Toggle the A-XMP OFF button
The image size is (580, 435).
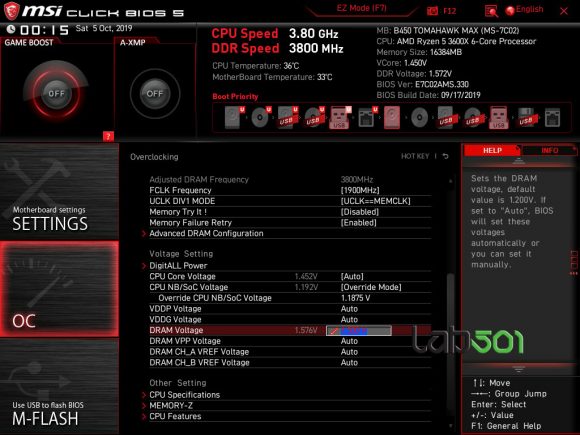click(155, 94)
